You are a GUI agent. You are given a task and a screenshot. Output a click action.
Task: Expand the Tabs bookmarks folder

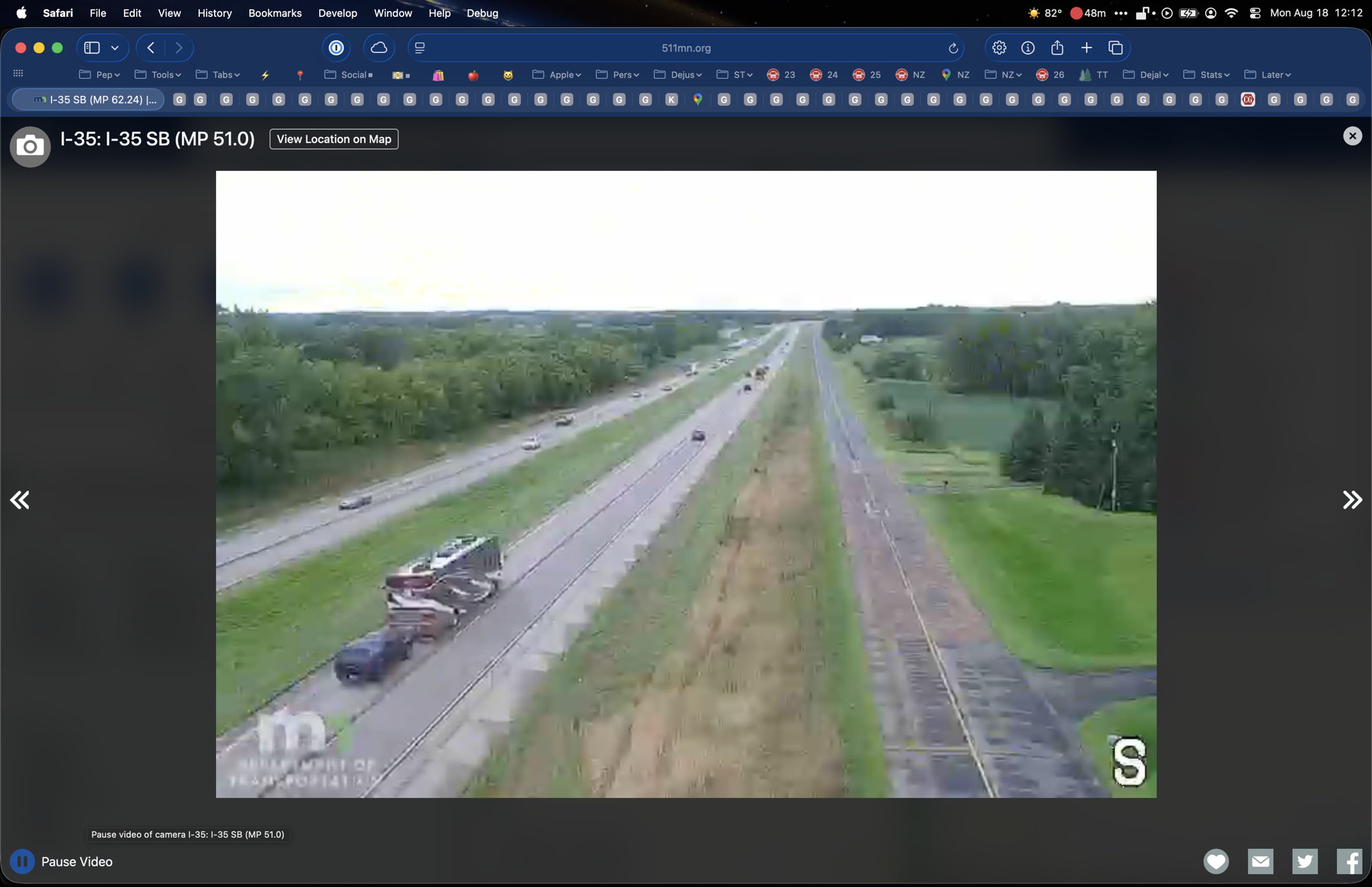[218, 74]
